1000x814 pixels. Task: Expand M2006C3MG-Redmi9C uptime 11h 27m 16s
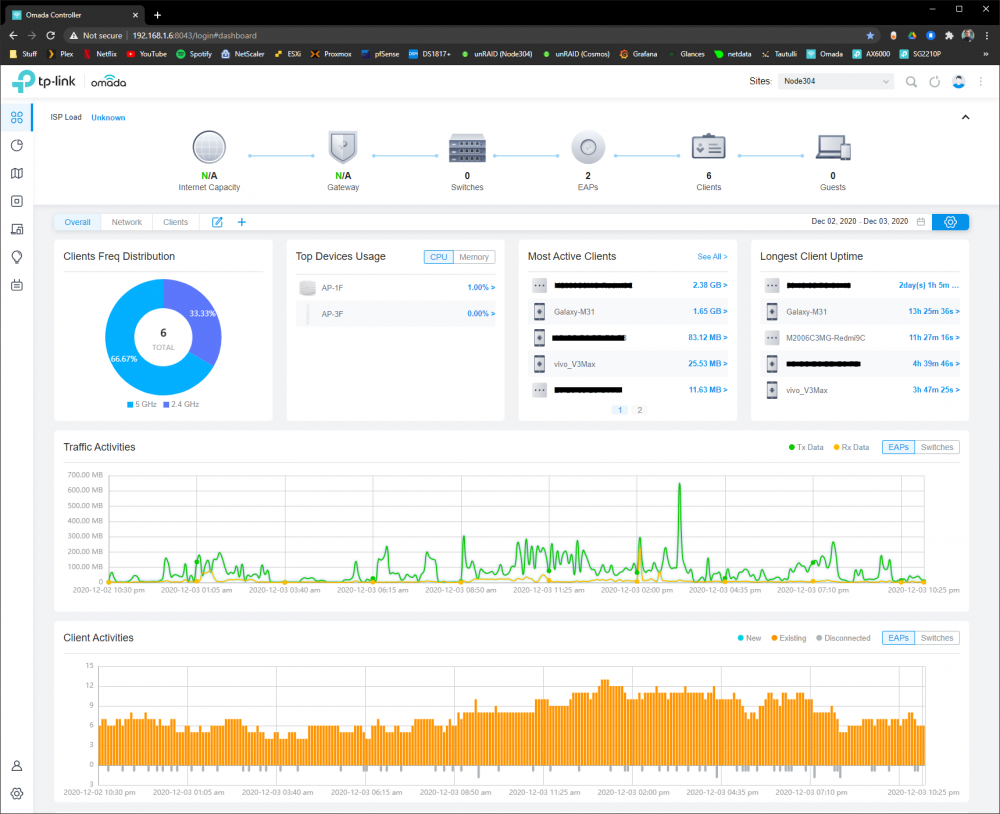[934, 337]
